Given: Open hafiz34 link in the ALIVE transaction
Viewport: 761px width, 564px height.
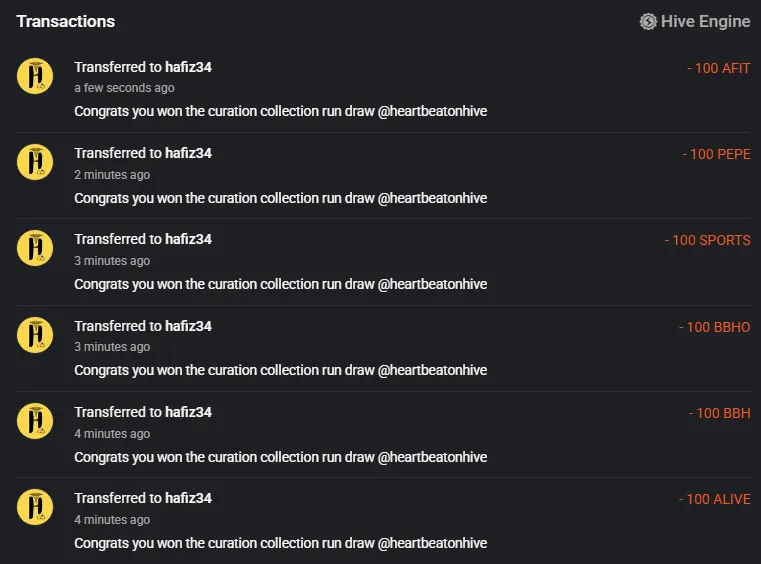Looking at the screenshot, I should pos(188,498).
